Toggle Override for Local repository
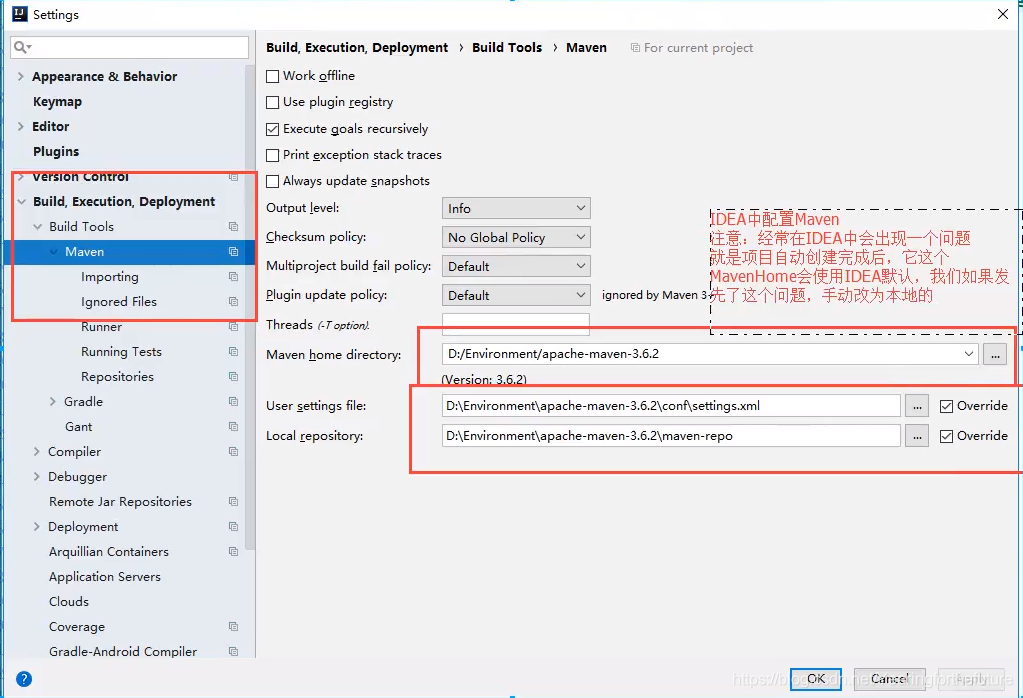This screenshot has height=698, width=1023. [946, 436]
